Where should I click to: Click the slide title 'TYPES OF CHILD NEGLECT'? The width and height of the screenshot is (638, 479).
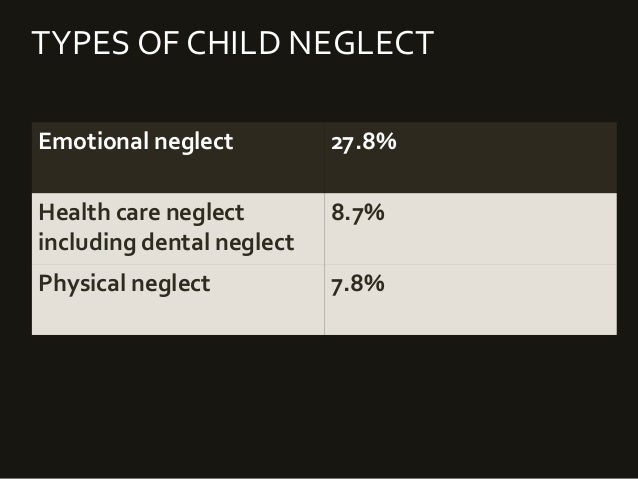click(232, 44)
